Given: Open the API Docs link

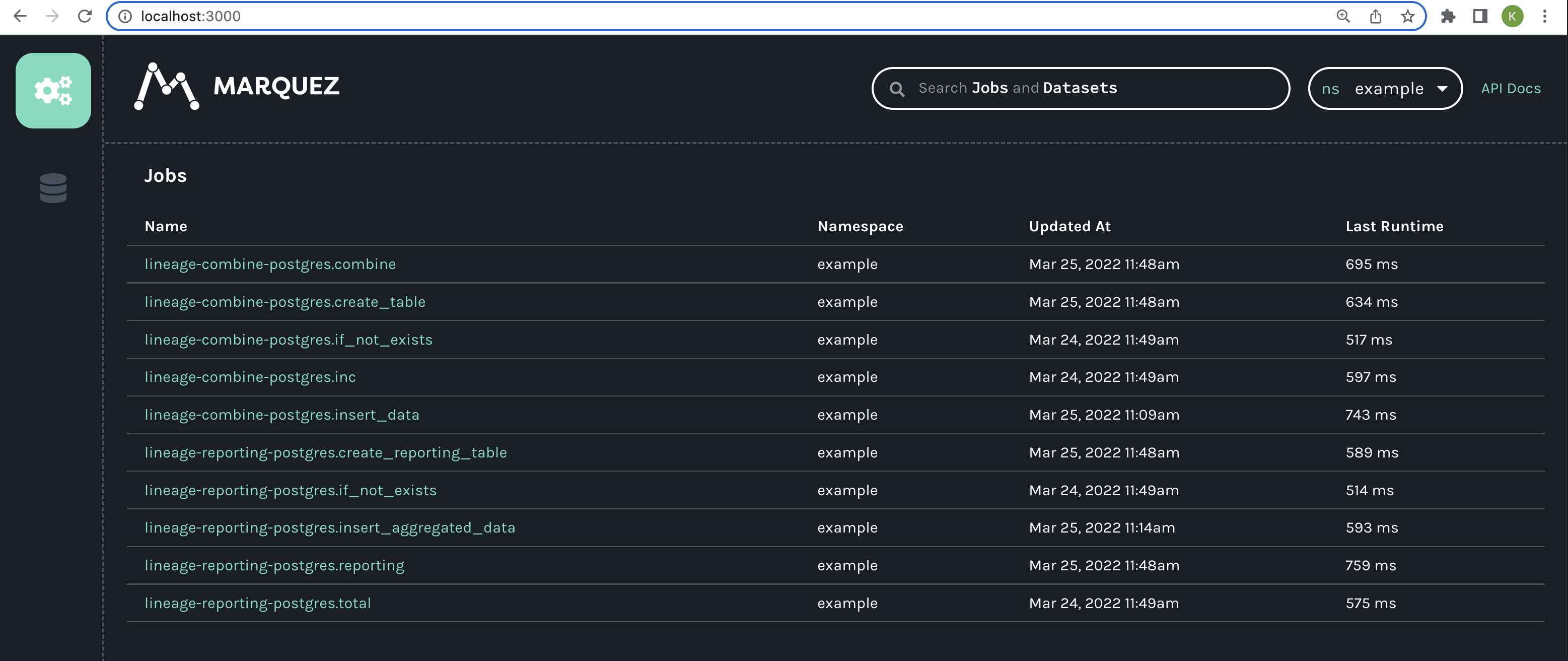Looking at the screenshot, I should tap(1511, 88).
